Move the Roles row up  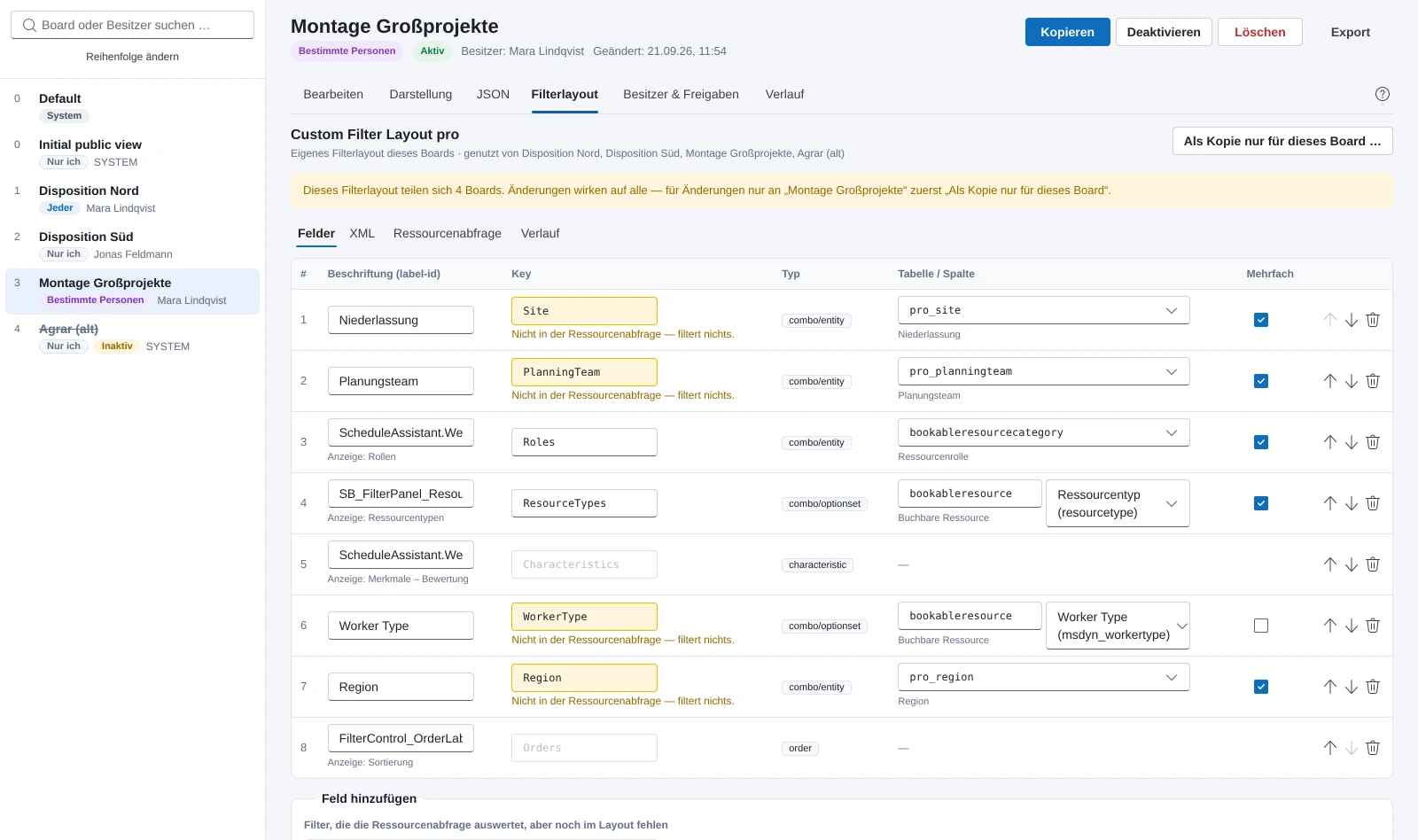point(1329,442)
